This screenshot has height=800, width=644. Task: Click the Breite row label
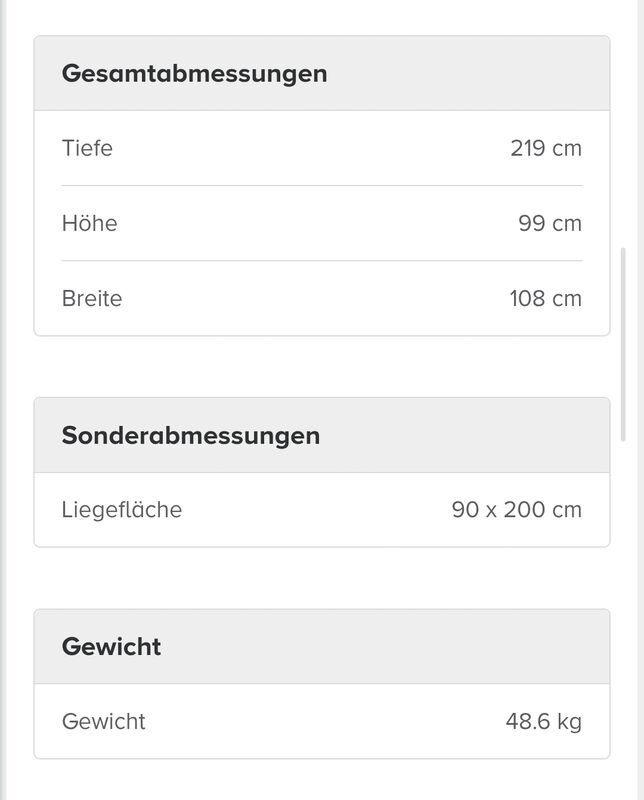92,298
